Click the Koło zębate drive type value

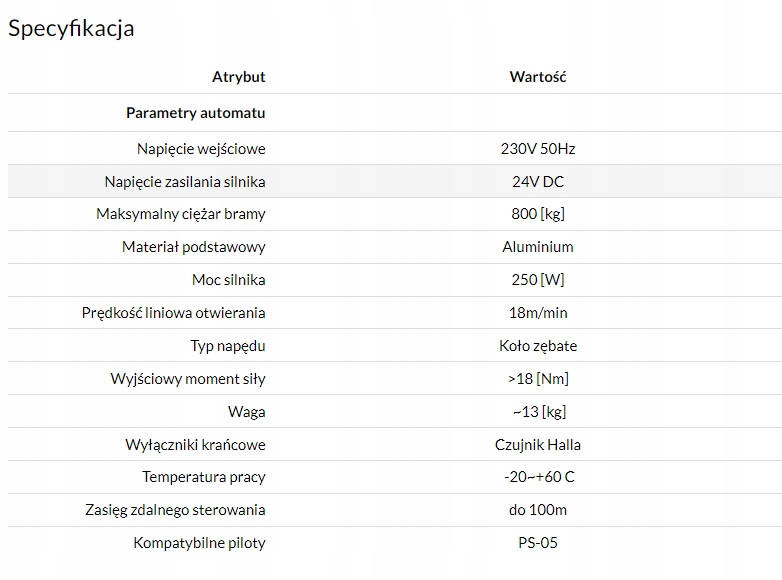[538, 346]
